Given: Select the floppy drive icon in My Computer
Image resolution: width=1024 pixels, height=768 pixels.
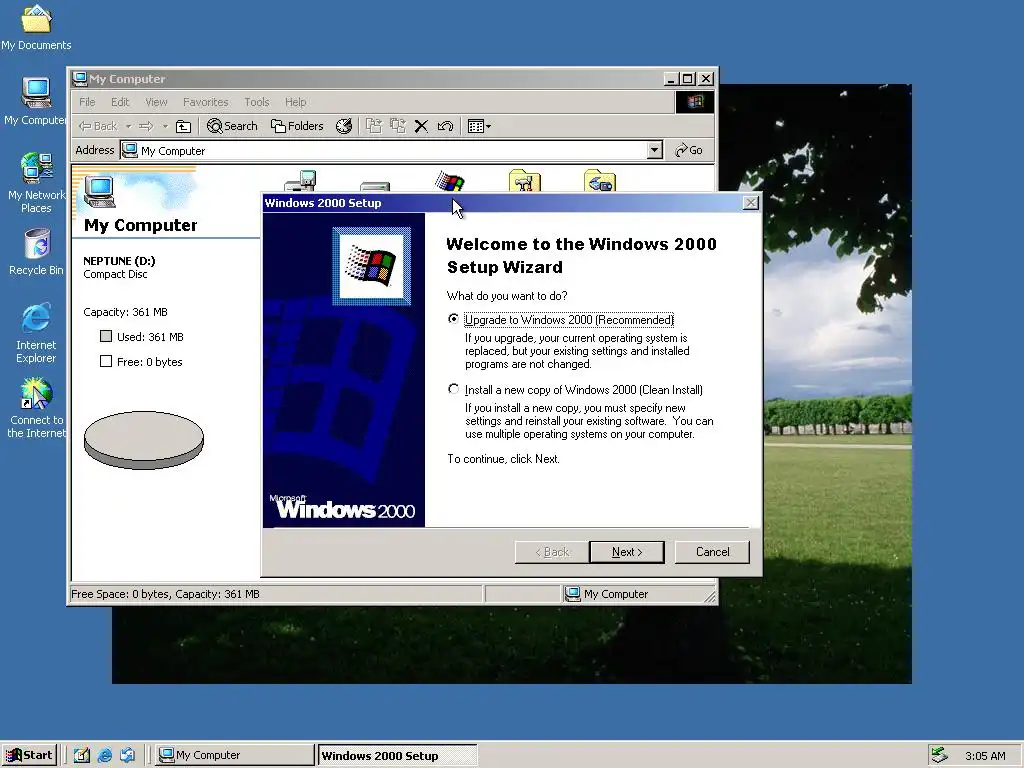Looking at the screenshot, I should click(x=301, y=181).
